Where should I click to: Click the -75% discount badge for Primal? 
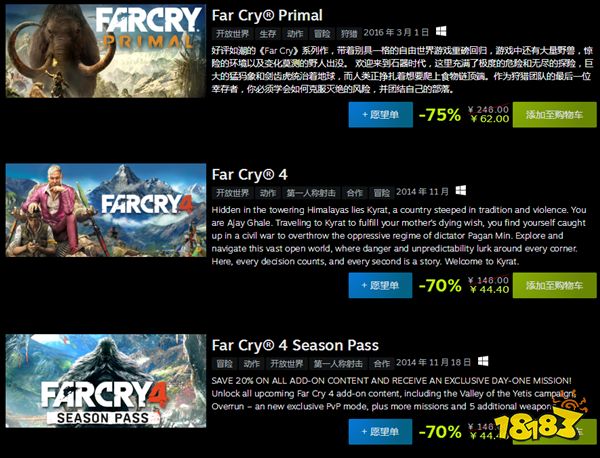440,115
